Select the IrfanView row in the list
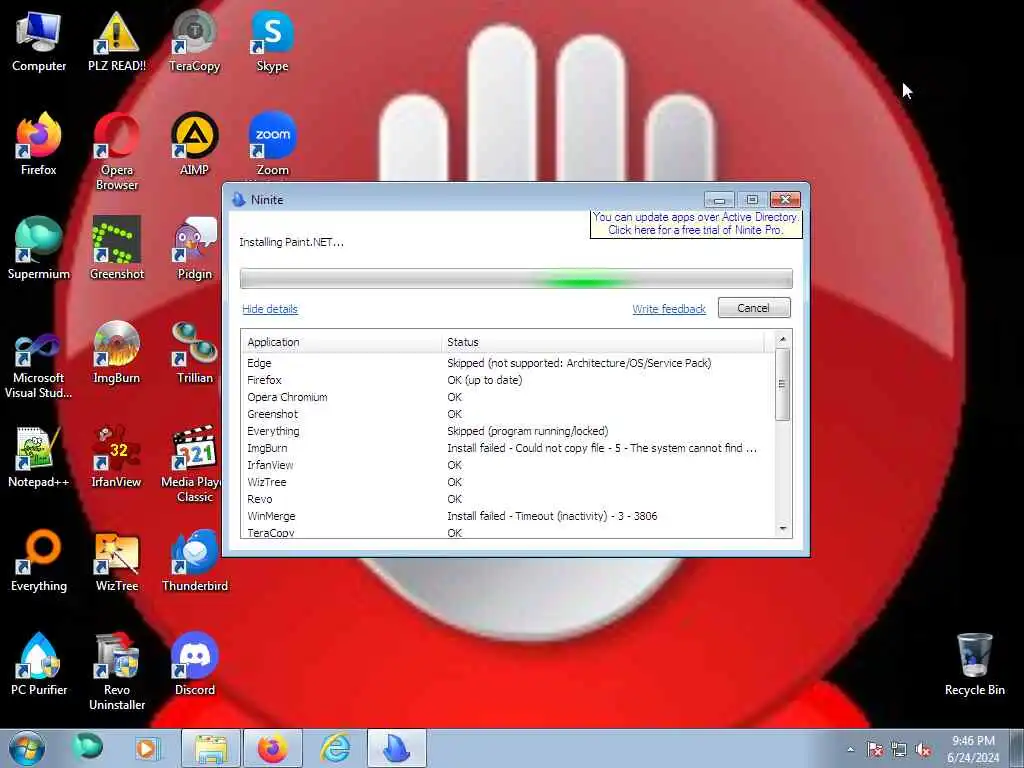 coord(507,464)
